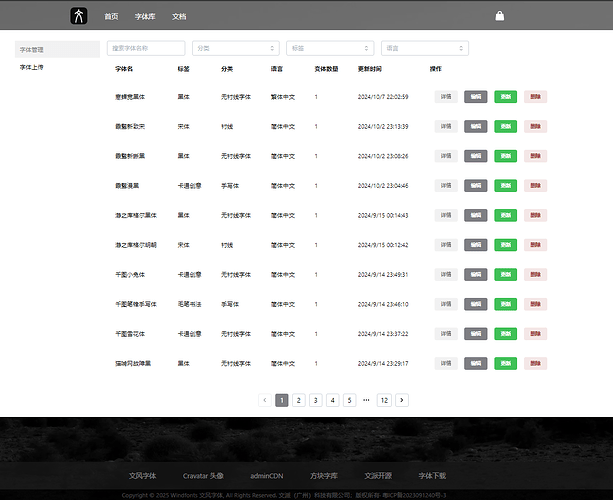Click 更新 for the 2024/9/15 00:12:42 row

click(505, 245)
